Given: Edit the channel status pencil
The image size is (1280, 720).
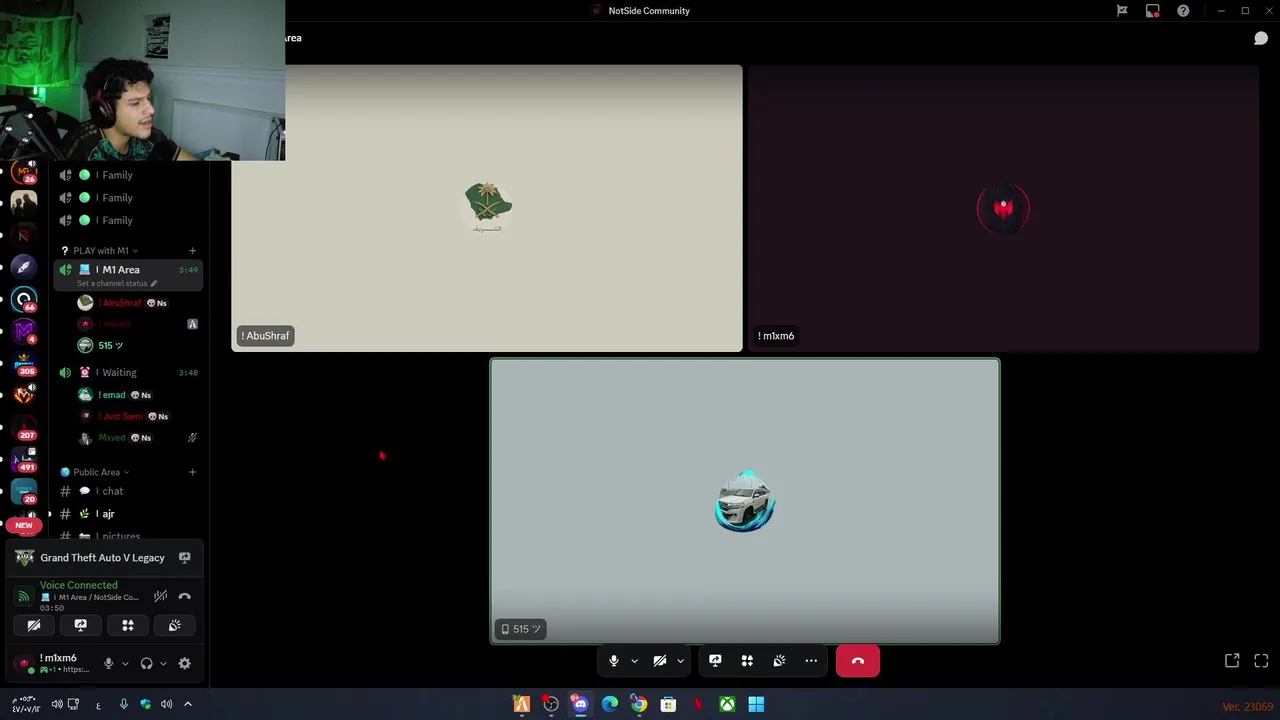Looking at the screenshot, I should pos(153,284).
